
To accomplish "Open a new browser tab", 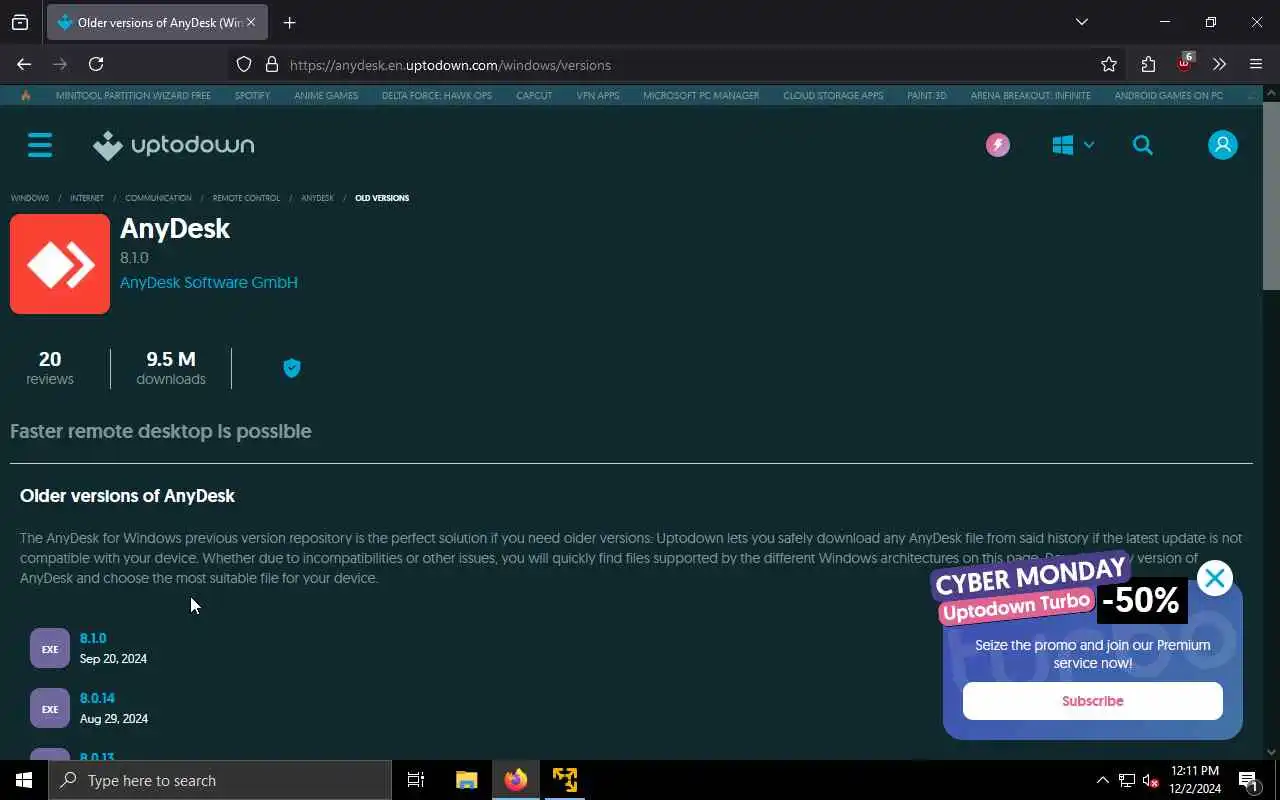I will tap(289, 22).
